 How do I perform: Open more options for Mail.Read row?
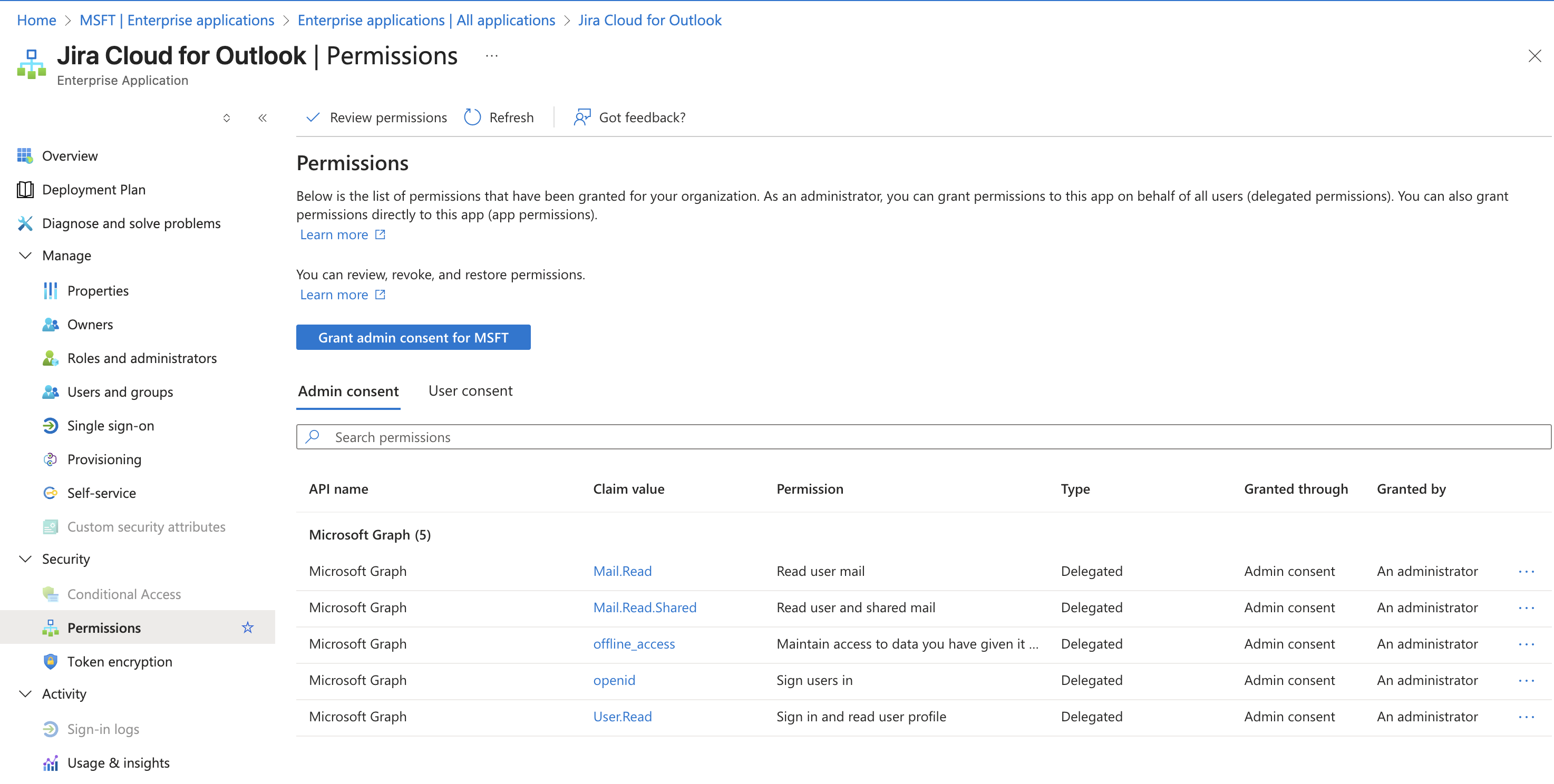pos(1526,571)
